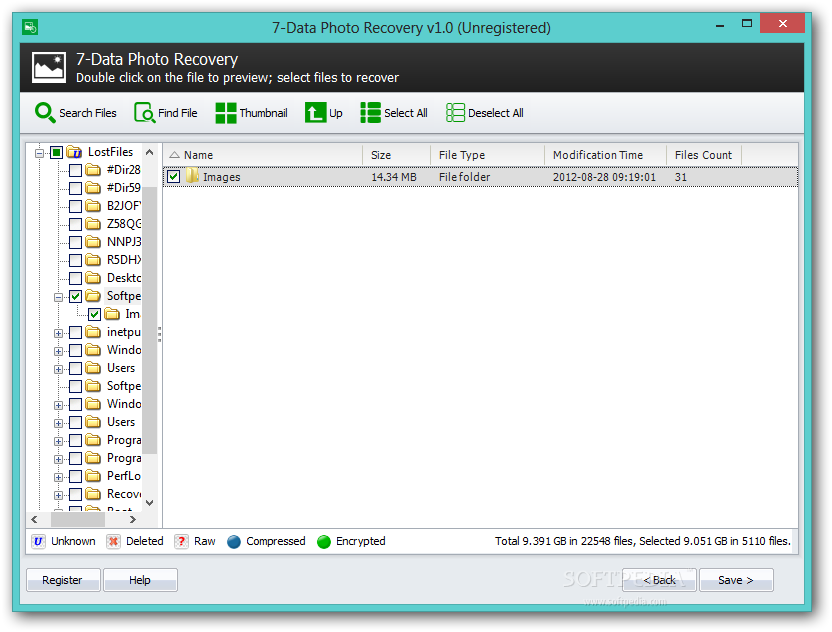Click the File folder type cell
Screen dimensions: 832x632
[464, 177]
